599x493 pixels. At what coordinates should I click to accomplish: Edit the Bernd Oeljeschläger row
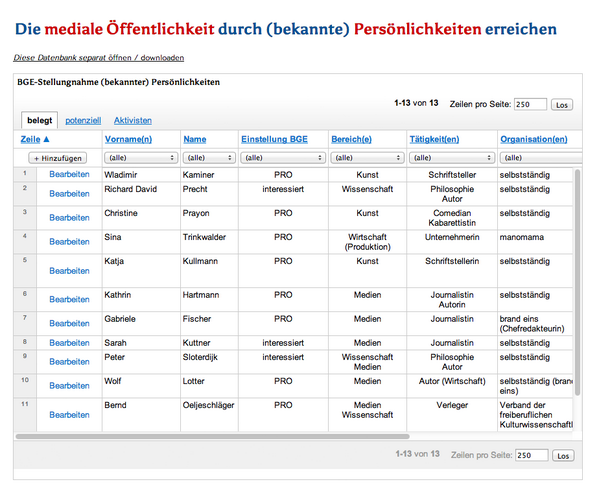[69, 415]
